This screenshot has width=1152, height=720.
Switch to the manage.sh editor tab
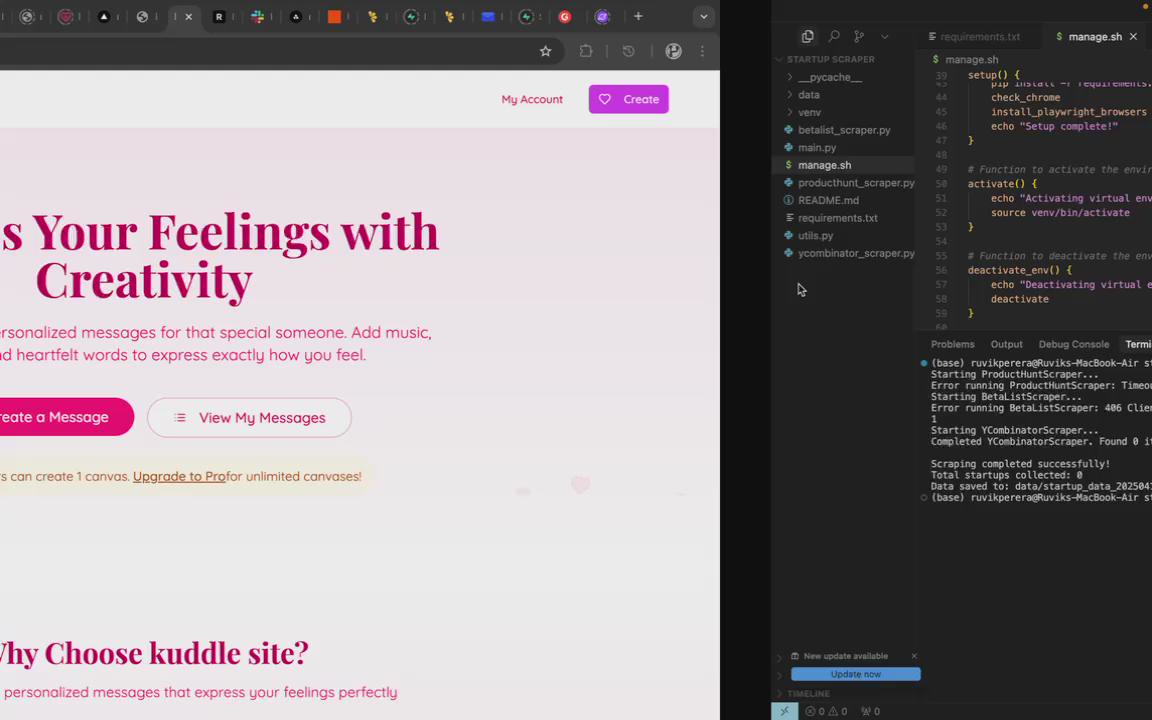click(1094, 36)
